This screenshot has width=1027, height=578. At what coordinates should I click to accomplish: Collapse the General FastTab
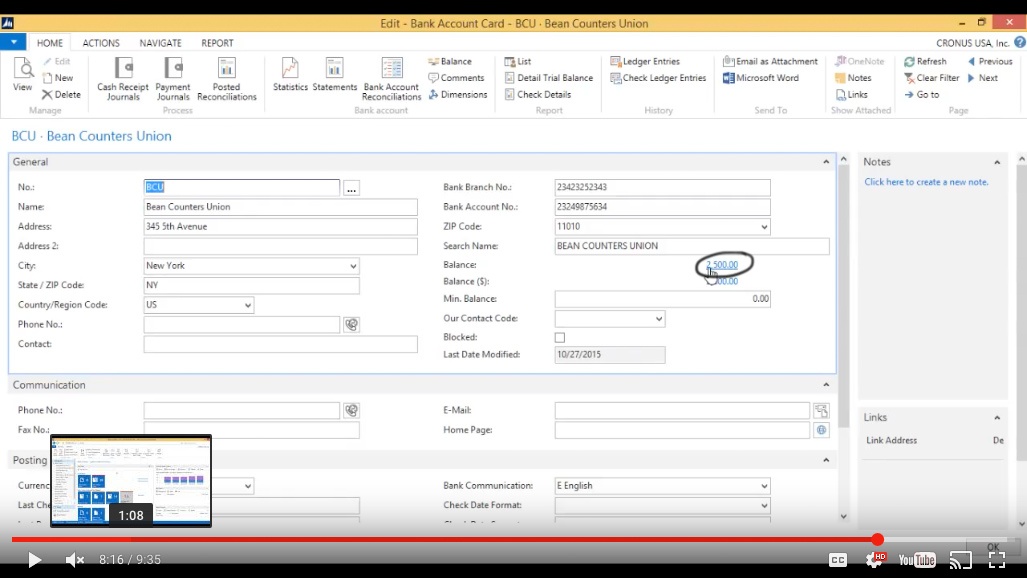click(826, 162)
